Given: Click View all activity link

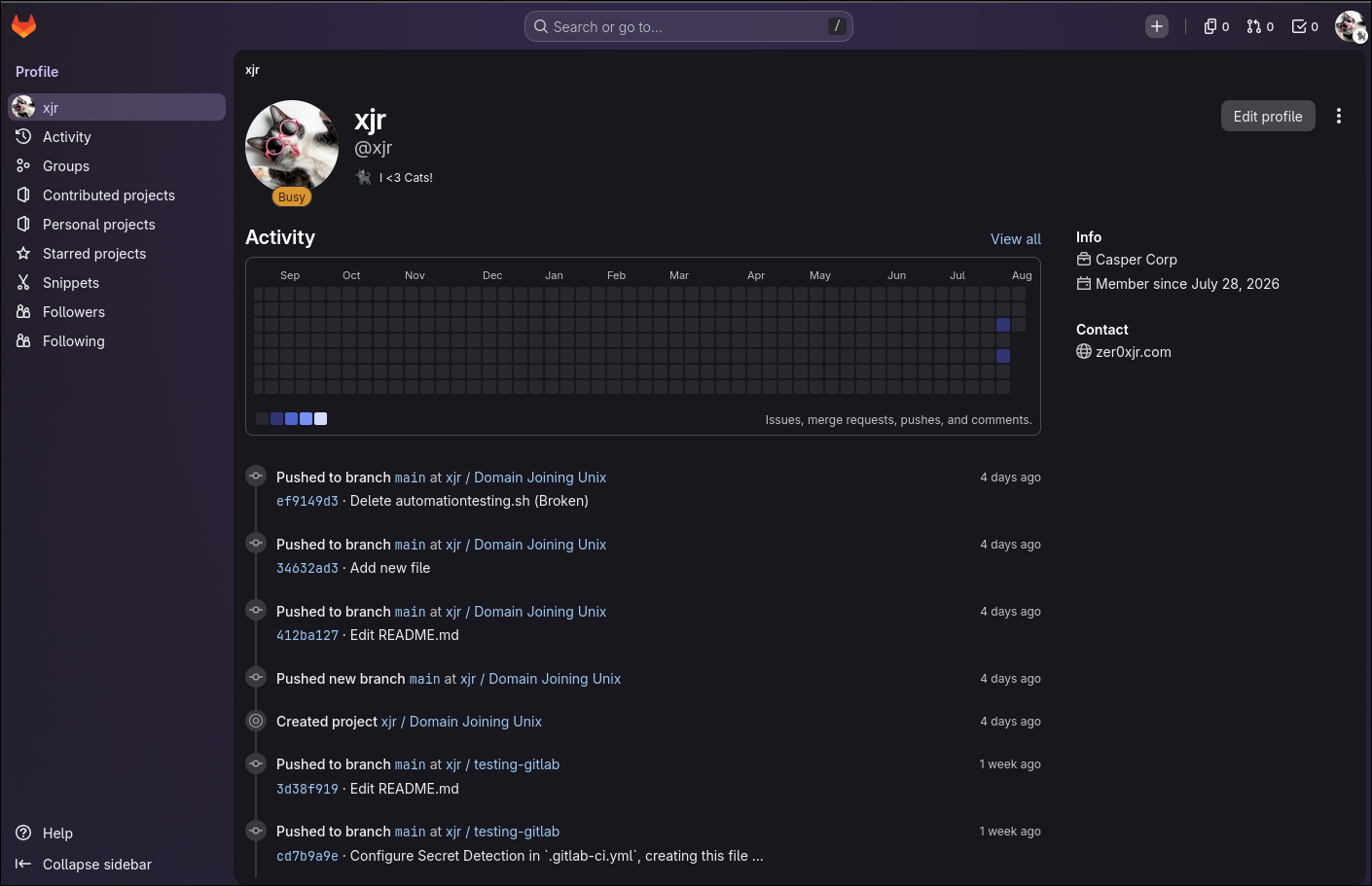Looking at the screenshot, I should (x=1015, y=239).
